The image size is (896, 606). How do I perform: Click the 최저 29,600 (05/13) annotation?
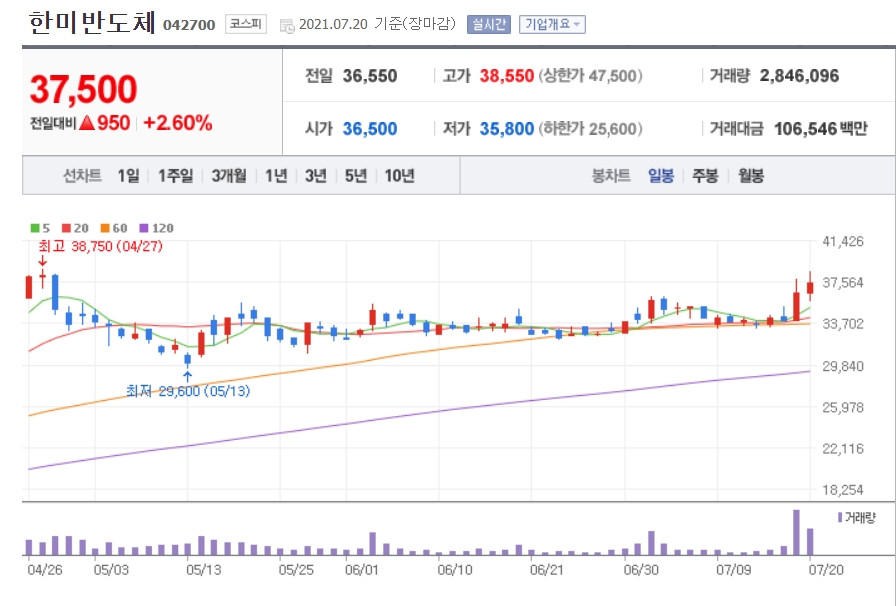188,392
